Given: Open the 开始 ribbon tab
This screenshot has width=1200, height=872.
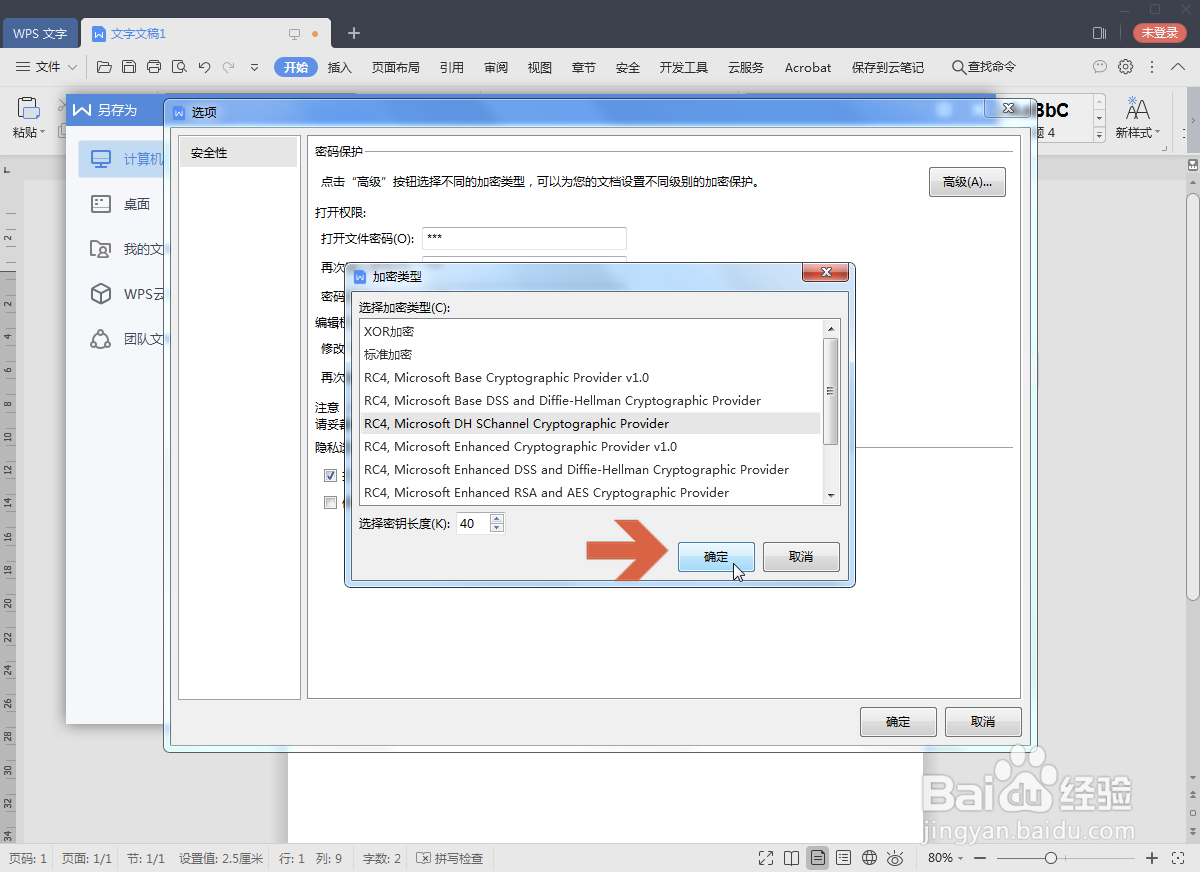Looking at the screenshot, I should (x=296, y=67).
